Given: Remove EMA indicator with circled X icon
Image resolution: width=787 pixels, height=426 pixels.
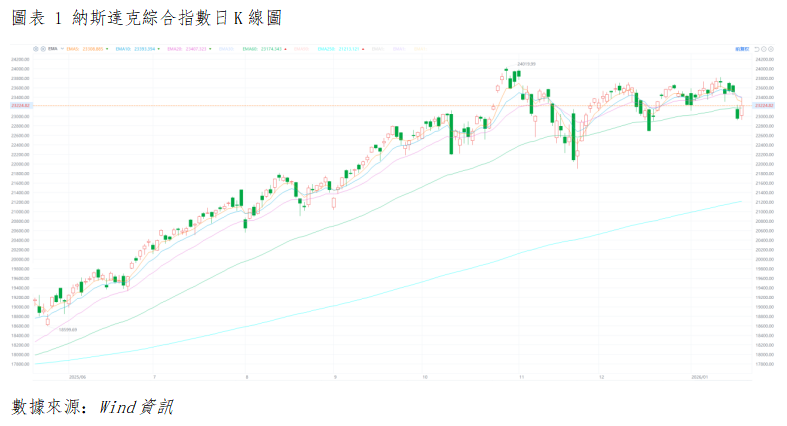Looking at the screenshot, I should [x=42, y=48].
